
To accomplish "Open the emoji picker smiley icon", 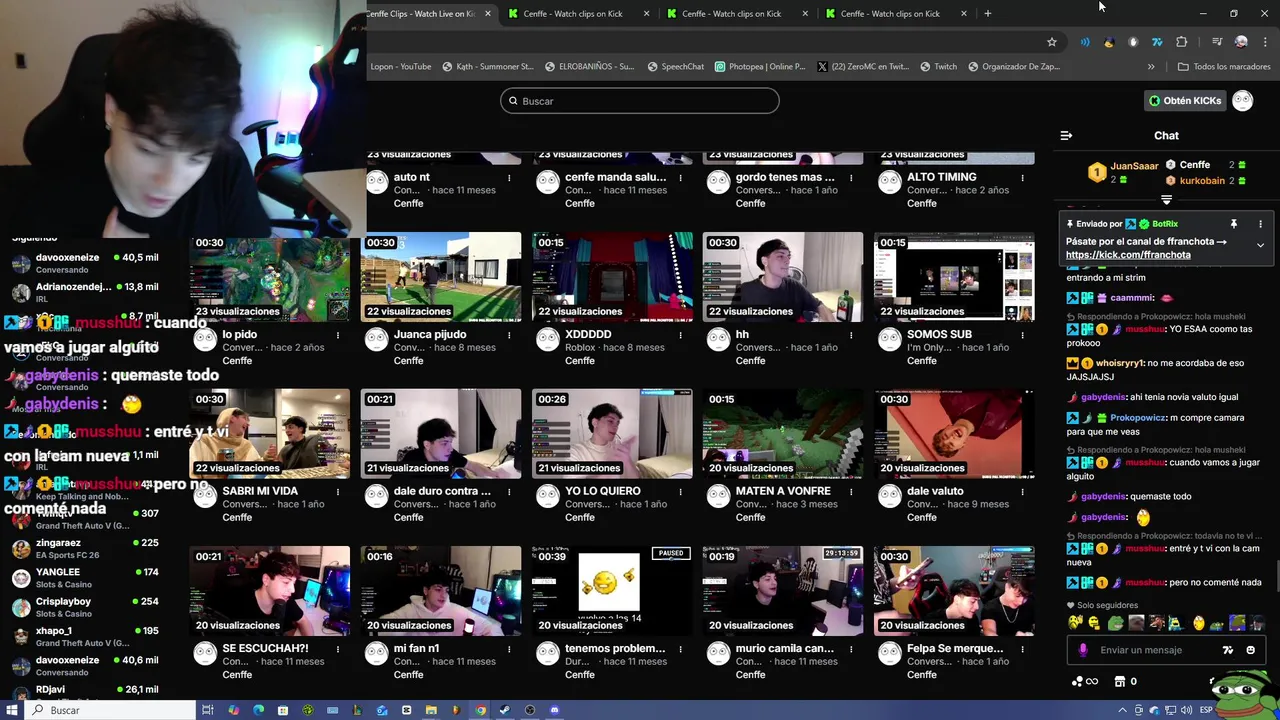I will [1250, 650].
